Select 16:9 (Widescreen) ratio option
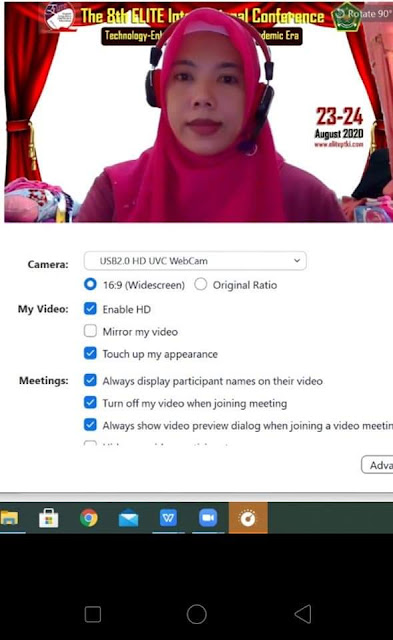 [90, 284]
